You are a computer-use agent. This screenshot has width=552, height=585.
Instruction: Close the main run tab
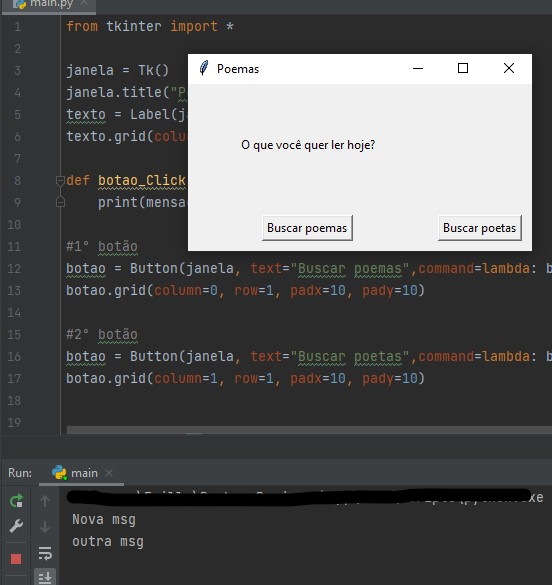(x=109, y=473)
